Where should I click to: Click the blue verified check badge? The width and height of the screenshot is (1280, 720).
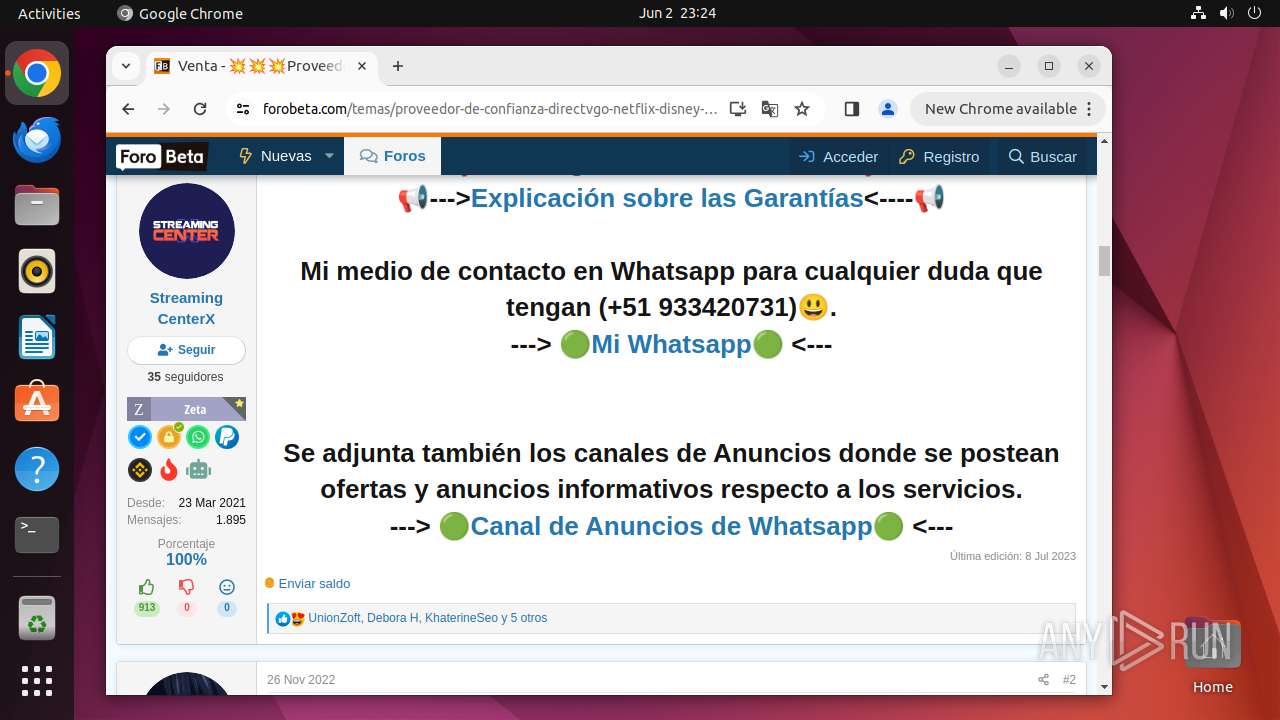point(140,437)
